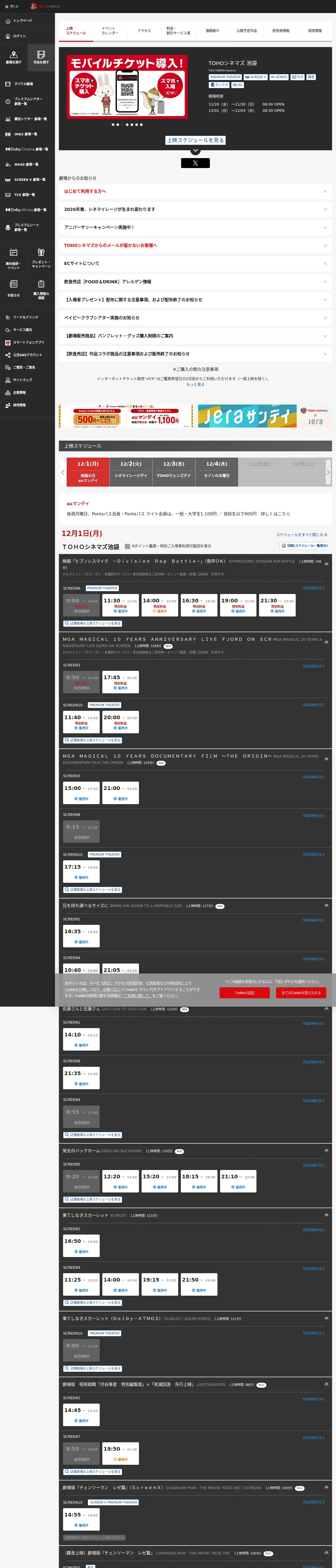Click もっと見る link under purchase notes
Image resolution: width=336 pixels, height=1568 pixels.
[x=195, y=385]
